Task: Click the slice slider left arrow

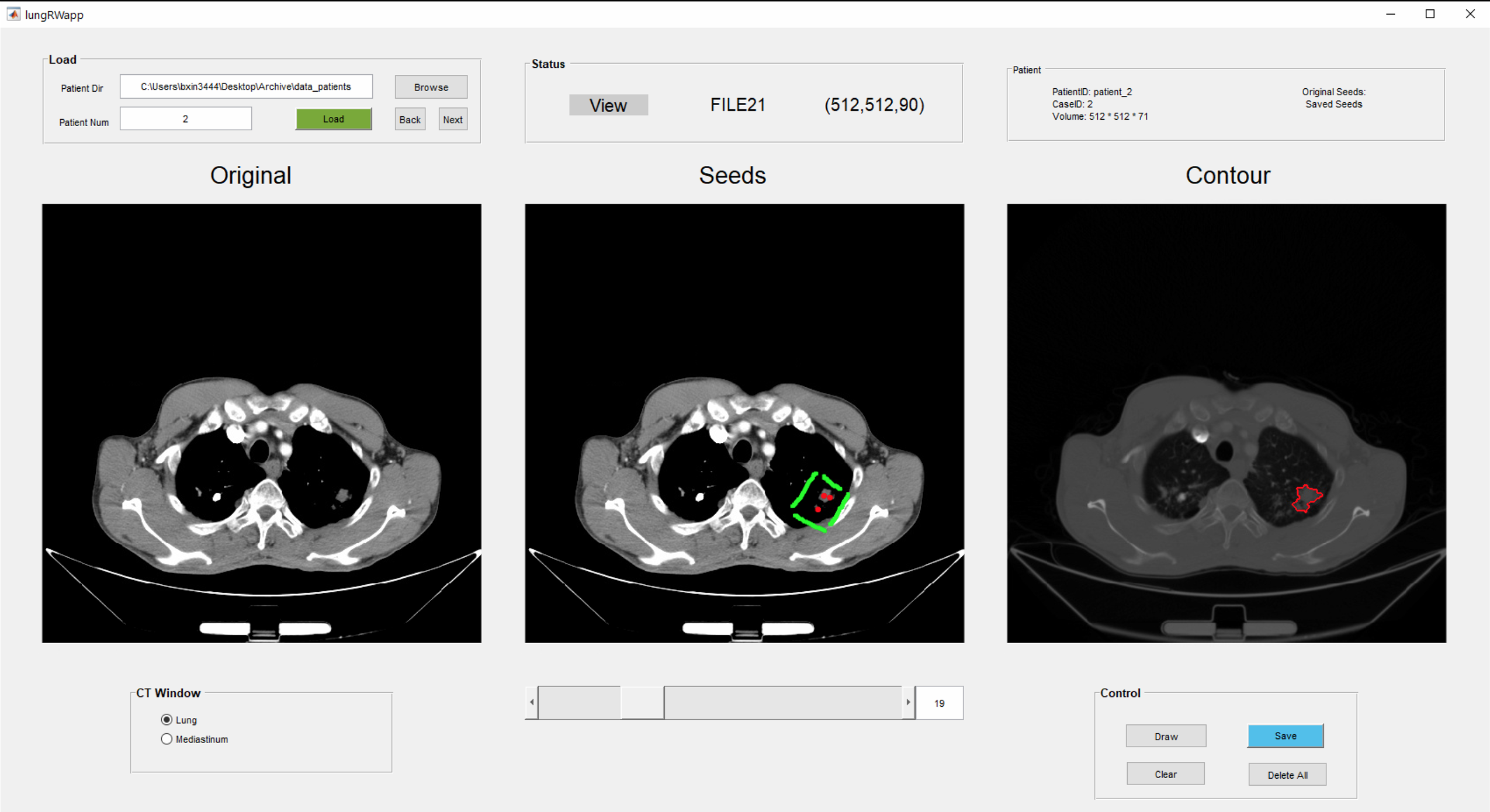Action: pos(531,702)
